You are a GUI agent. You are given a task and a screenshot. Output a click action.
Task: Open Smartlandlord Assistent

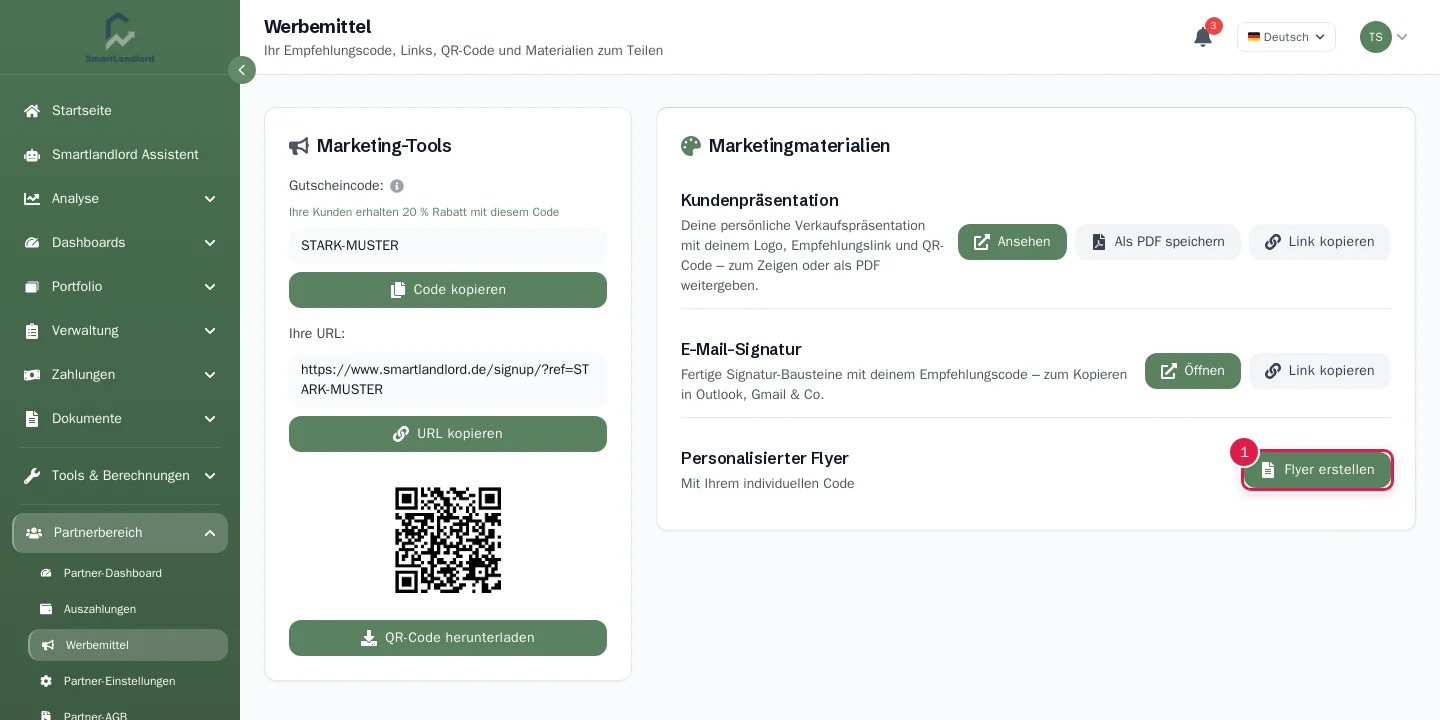tap(120, 155)
